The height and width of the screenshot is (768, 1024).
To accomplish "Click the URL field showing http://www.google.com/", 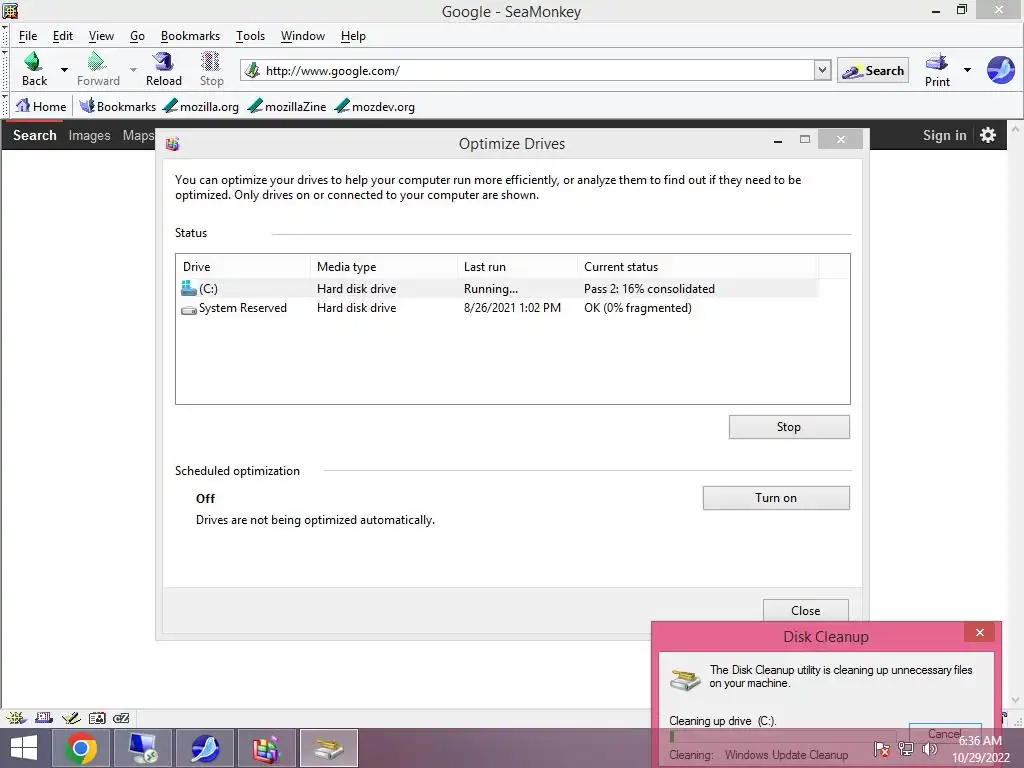I will (528, 71).
